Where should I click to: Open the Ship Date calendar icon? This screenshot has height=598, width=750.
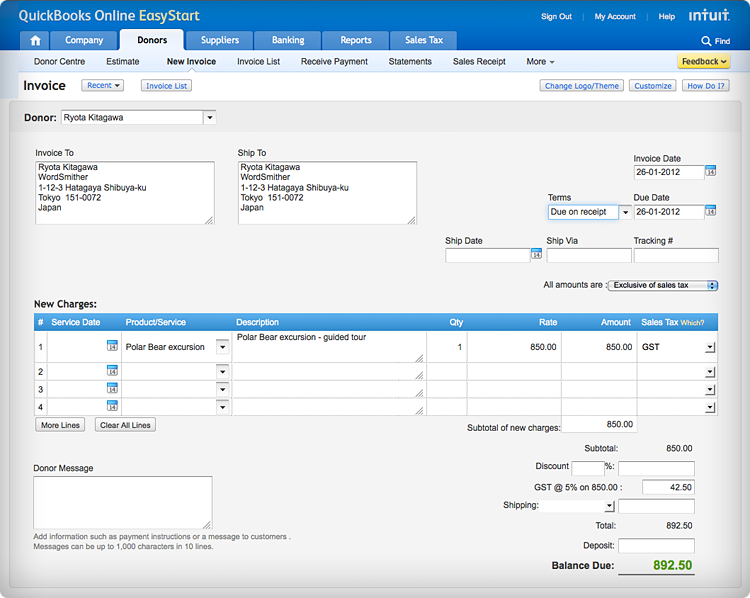(x=536, y=254)
